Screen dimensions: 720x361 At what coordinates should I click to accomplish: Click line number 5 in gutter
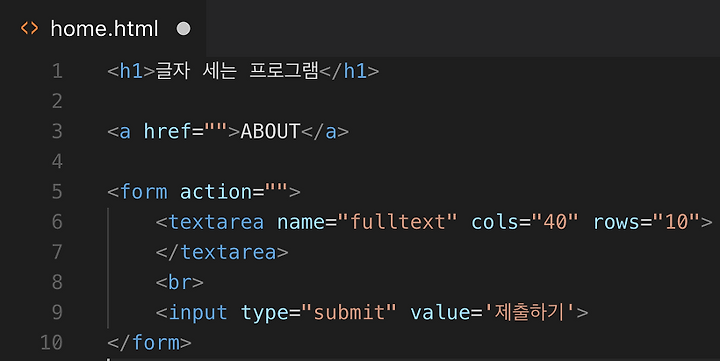point(57,192)
